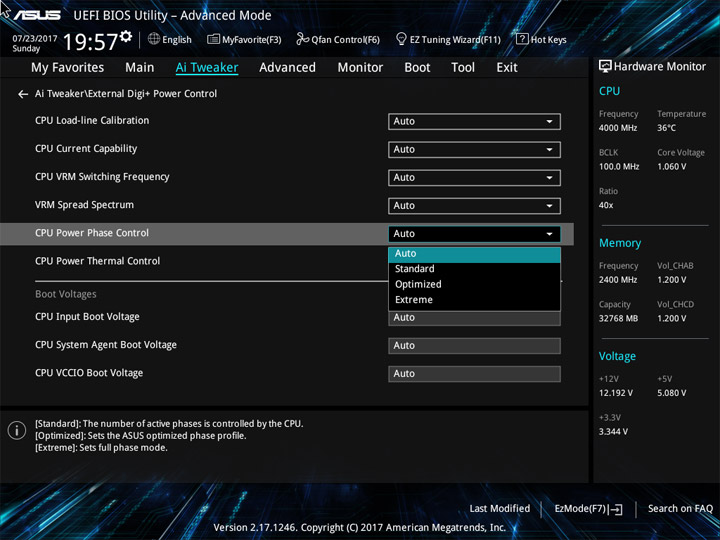Choose Auto in the phase control list
The image size is (720, 540).
474,253
